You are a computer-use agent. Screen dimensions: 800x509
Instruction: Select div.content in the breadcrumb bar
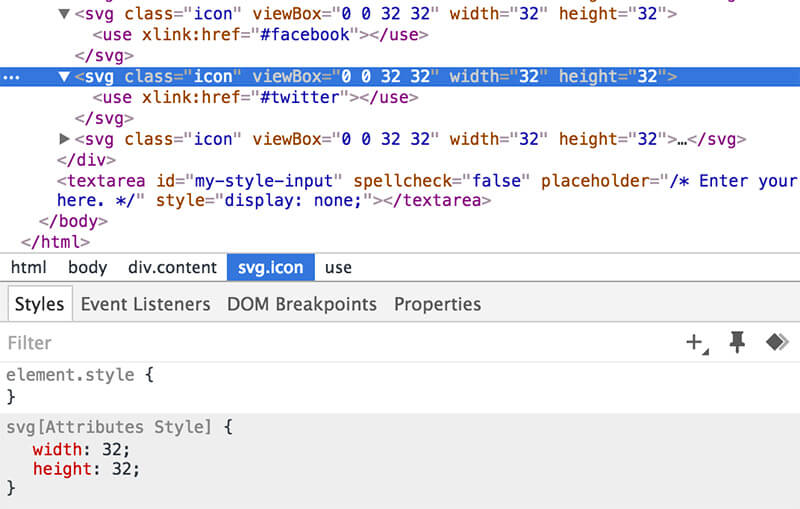pos(172,267)
